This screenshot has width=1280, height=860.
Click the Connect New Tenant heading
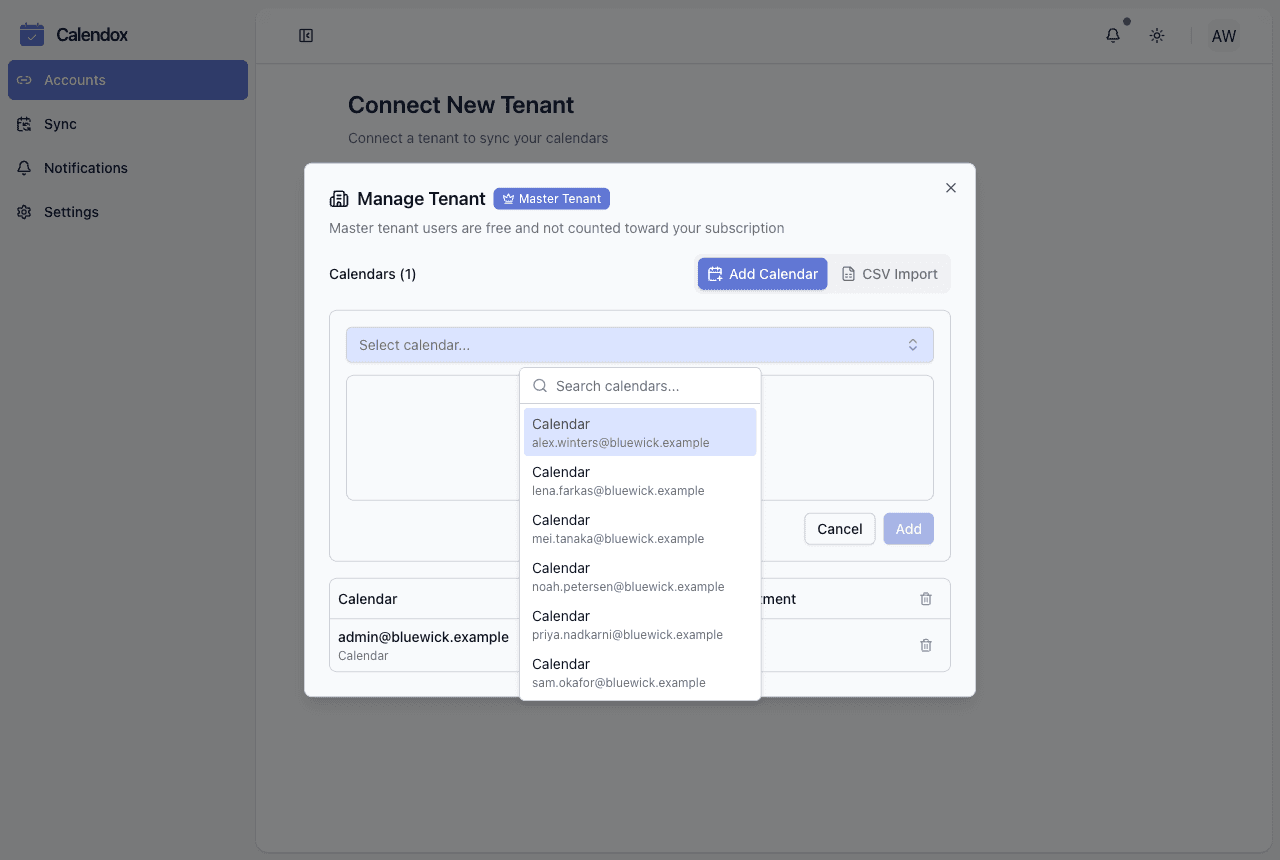[x=461, y=105]
